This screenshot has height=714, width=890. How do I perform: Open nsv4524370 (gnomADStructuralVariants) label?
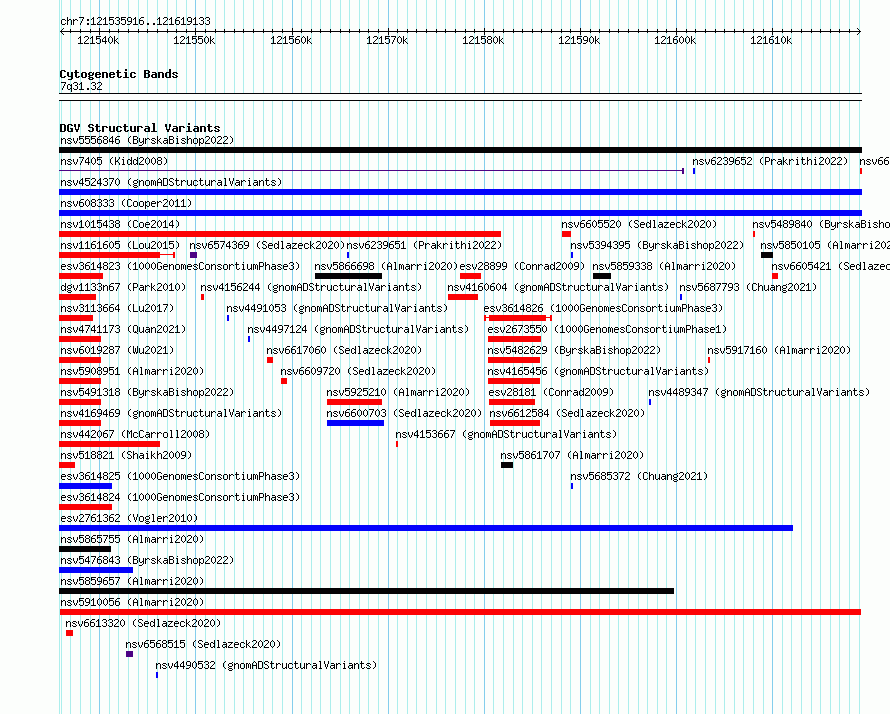[171, 182]
